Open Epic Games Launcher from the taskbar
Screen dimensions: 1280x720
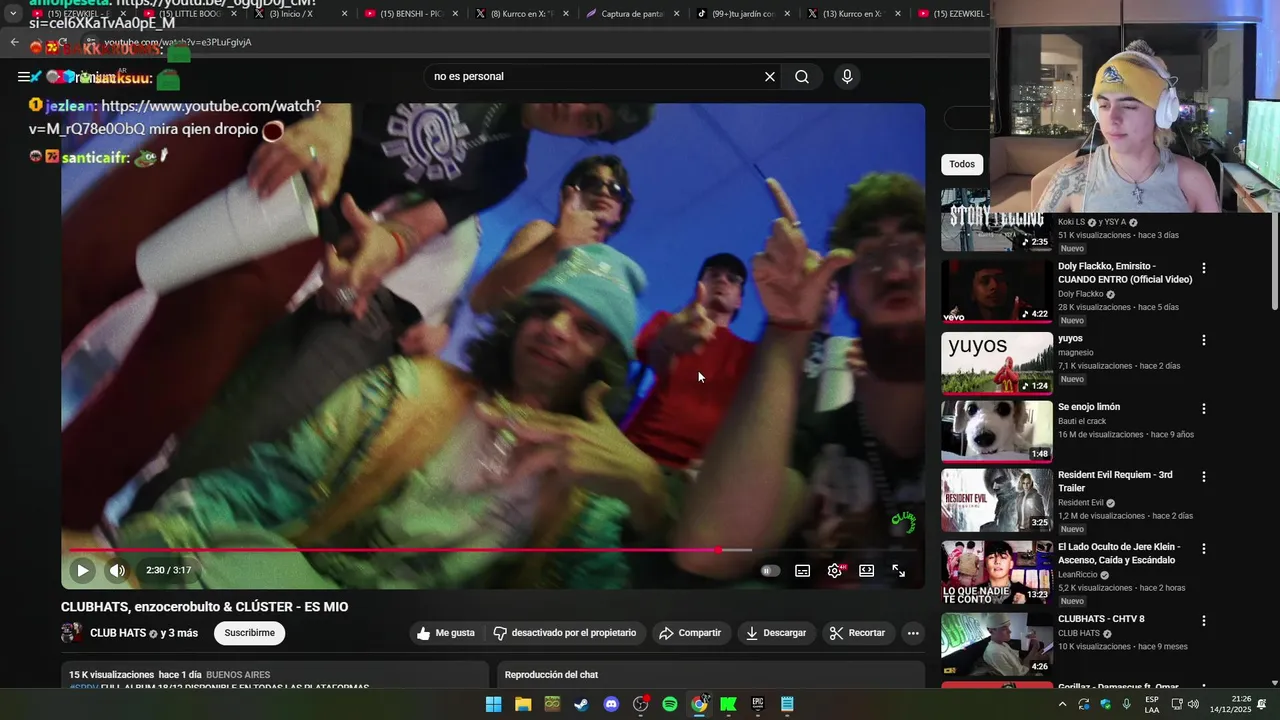(x=758, y=704)
